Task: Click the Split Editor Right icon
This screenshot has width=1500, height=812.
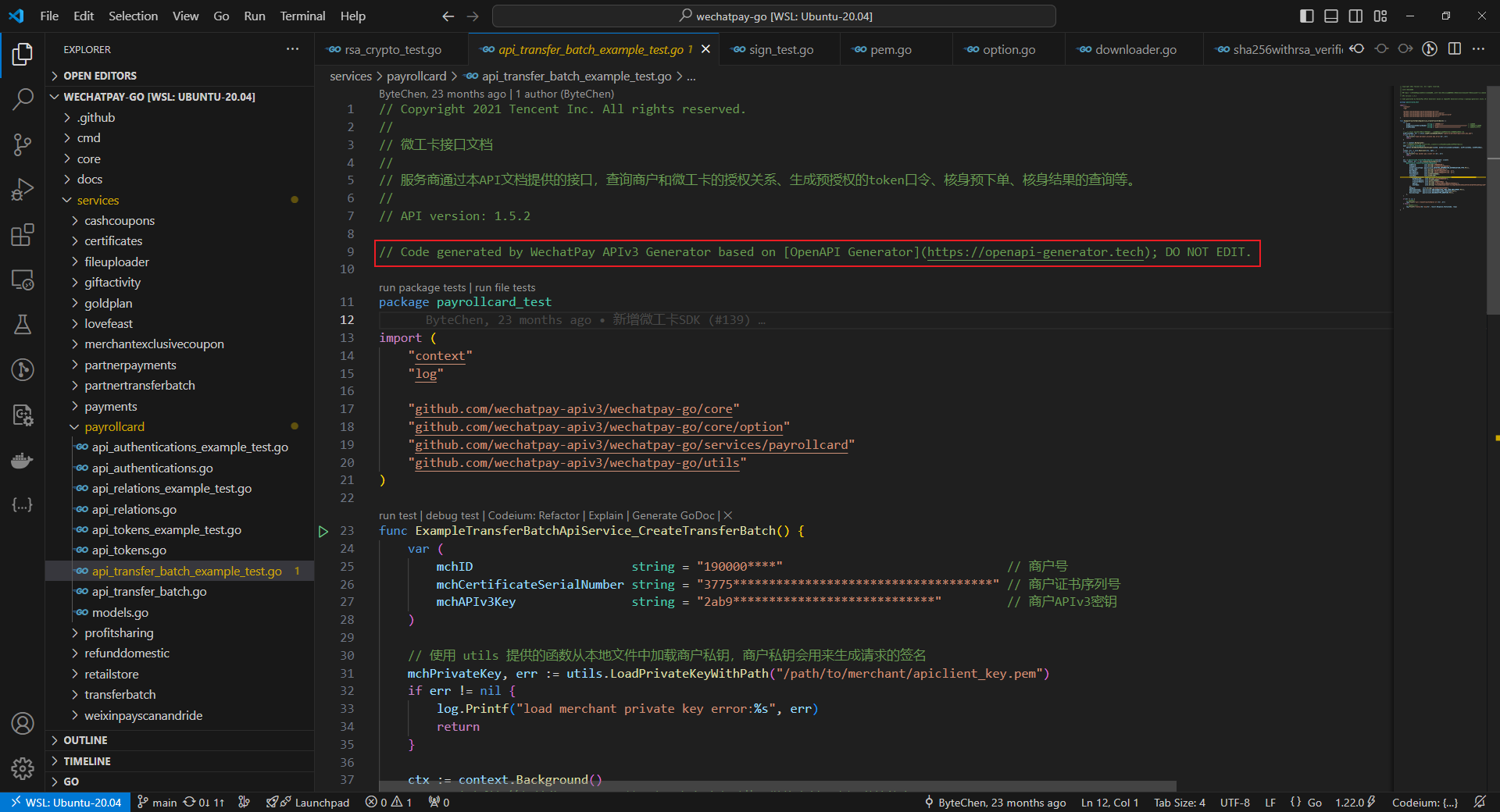Action: 1454,48
